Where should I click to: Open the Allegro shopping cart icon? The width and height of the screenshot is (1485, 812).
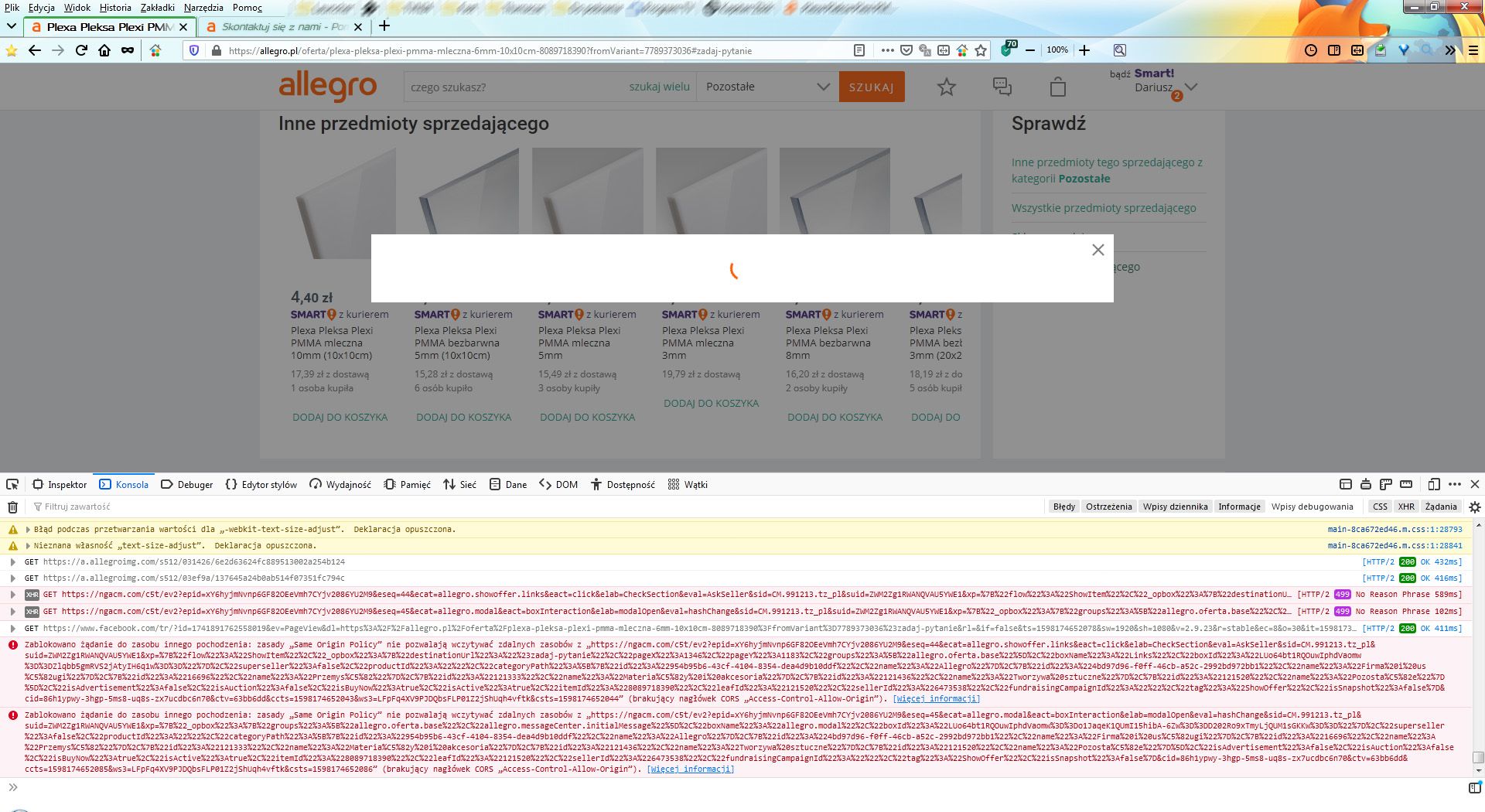point(1057,87)
